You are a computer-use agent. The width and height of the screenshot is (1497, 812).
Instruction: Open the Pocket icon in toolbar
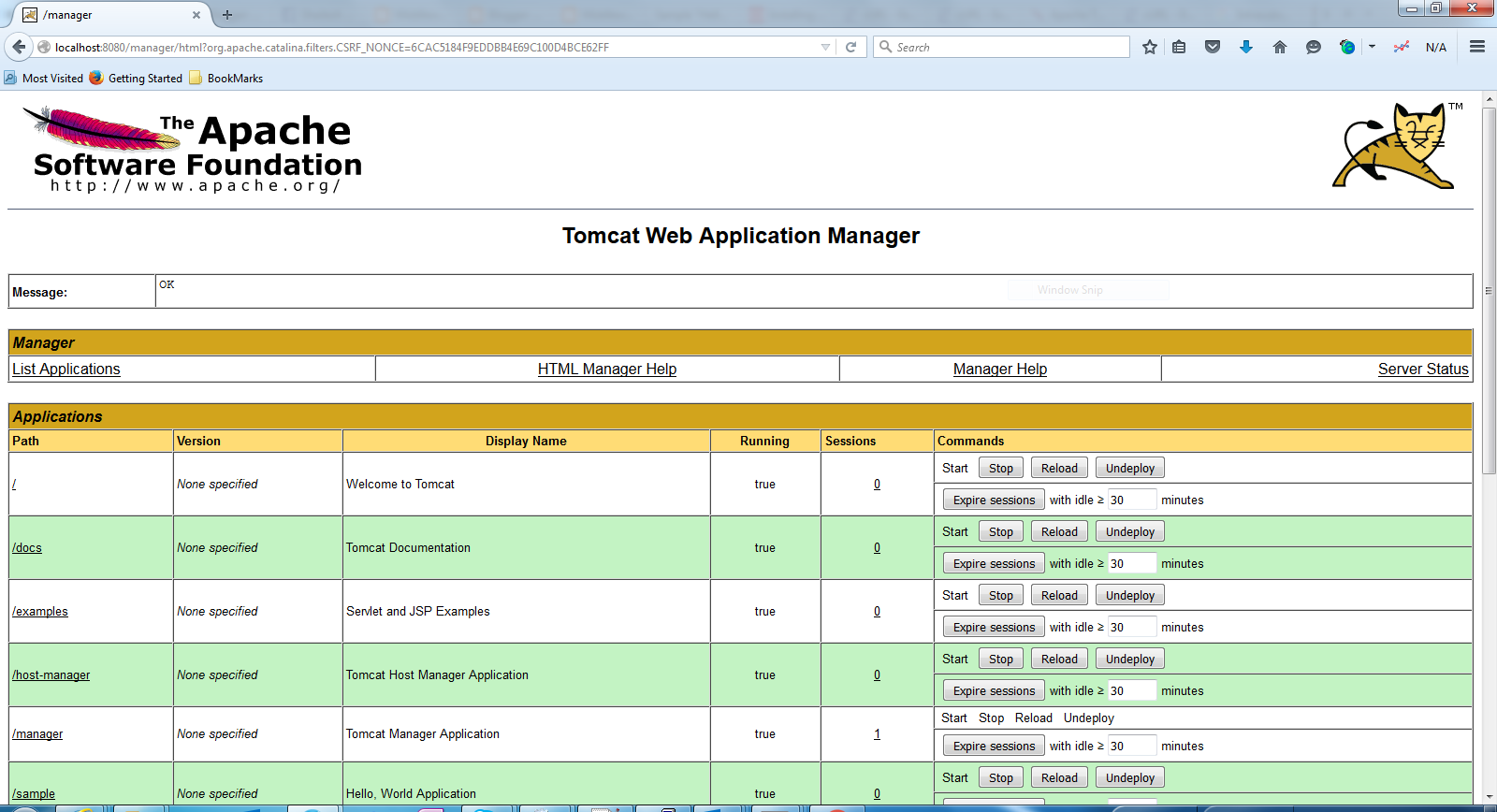(1213, 47)
